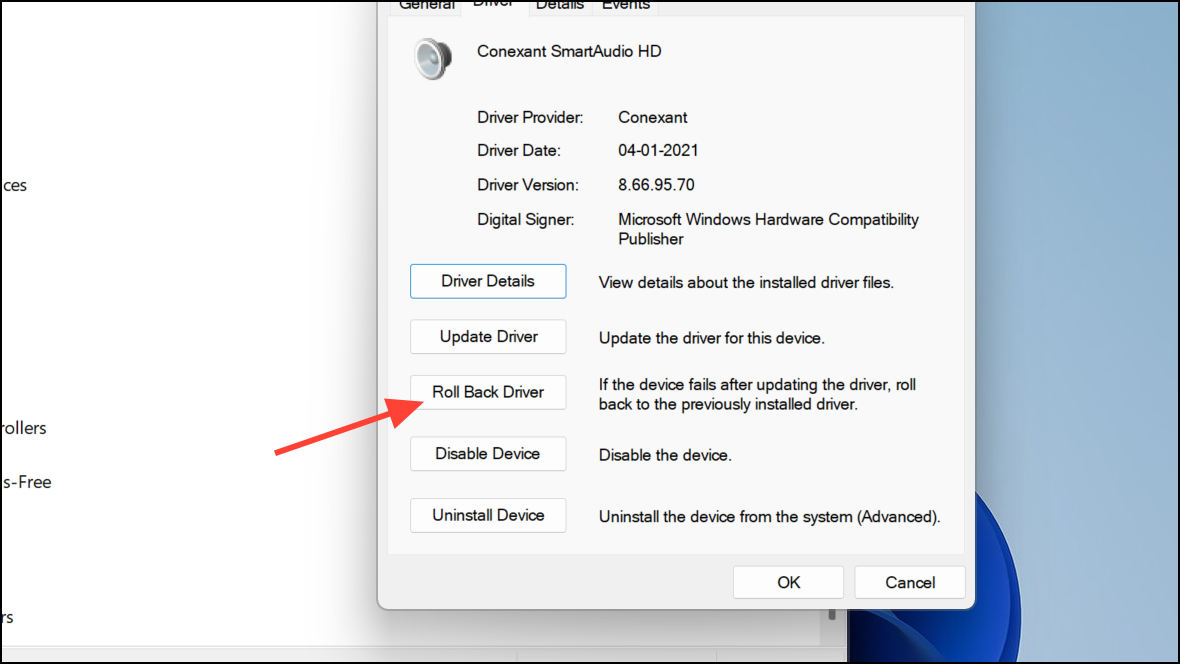Image resolution: width=1180 pixels, height=664 pixels.
Task: Confirm the dialog with OK
Action: coord(788,582)
